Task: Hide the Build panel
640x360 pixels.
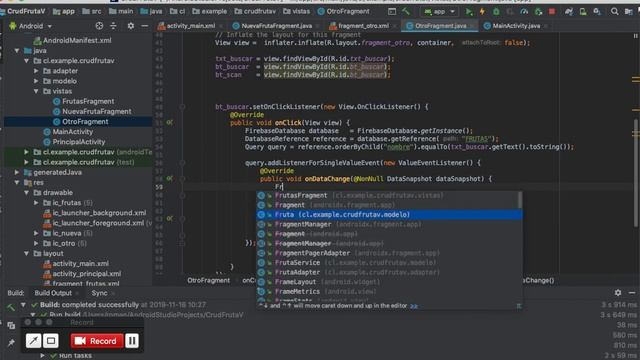Action: tap(632, 293)
